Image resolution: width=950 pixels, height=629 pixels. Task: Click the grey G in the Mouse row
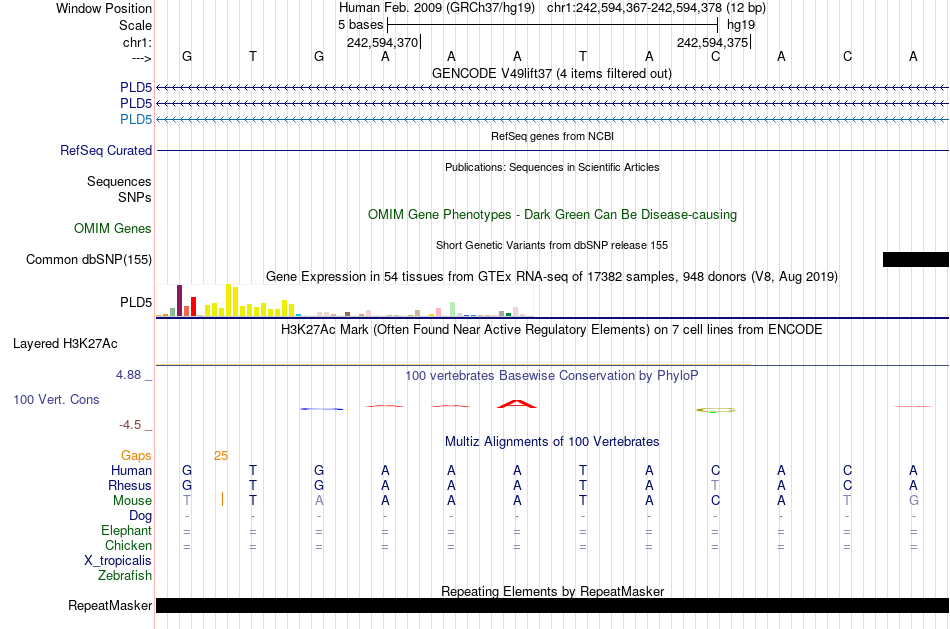click(x=914, y=501)
